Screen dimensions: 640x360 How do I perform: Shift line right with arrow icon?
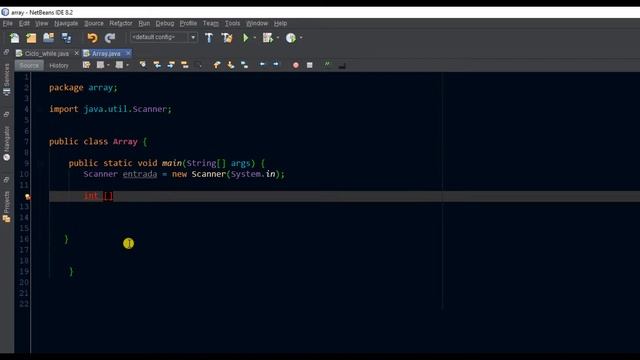276,65
